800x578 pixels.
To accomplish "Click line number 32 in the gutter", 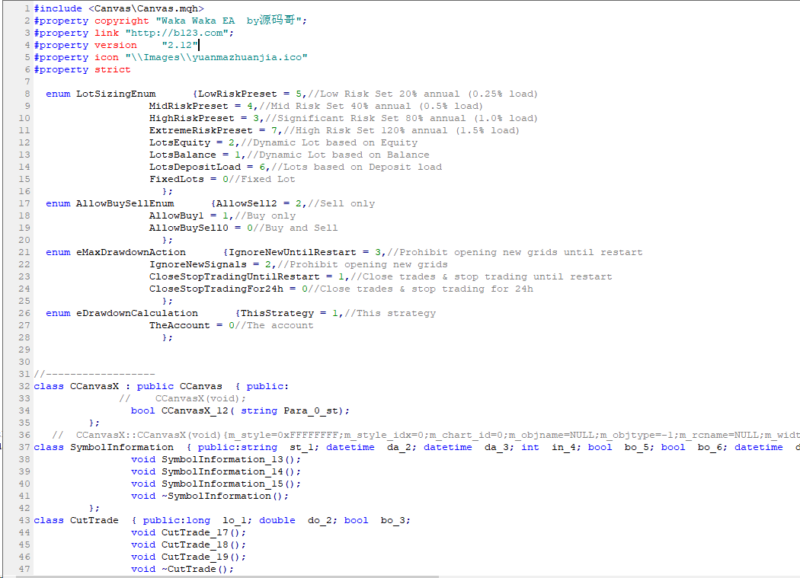I will pyautogui.click(x=24, y=386).
